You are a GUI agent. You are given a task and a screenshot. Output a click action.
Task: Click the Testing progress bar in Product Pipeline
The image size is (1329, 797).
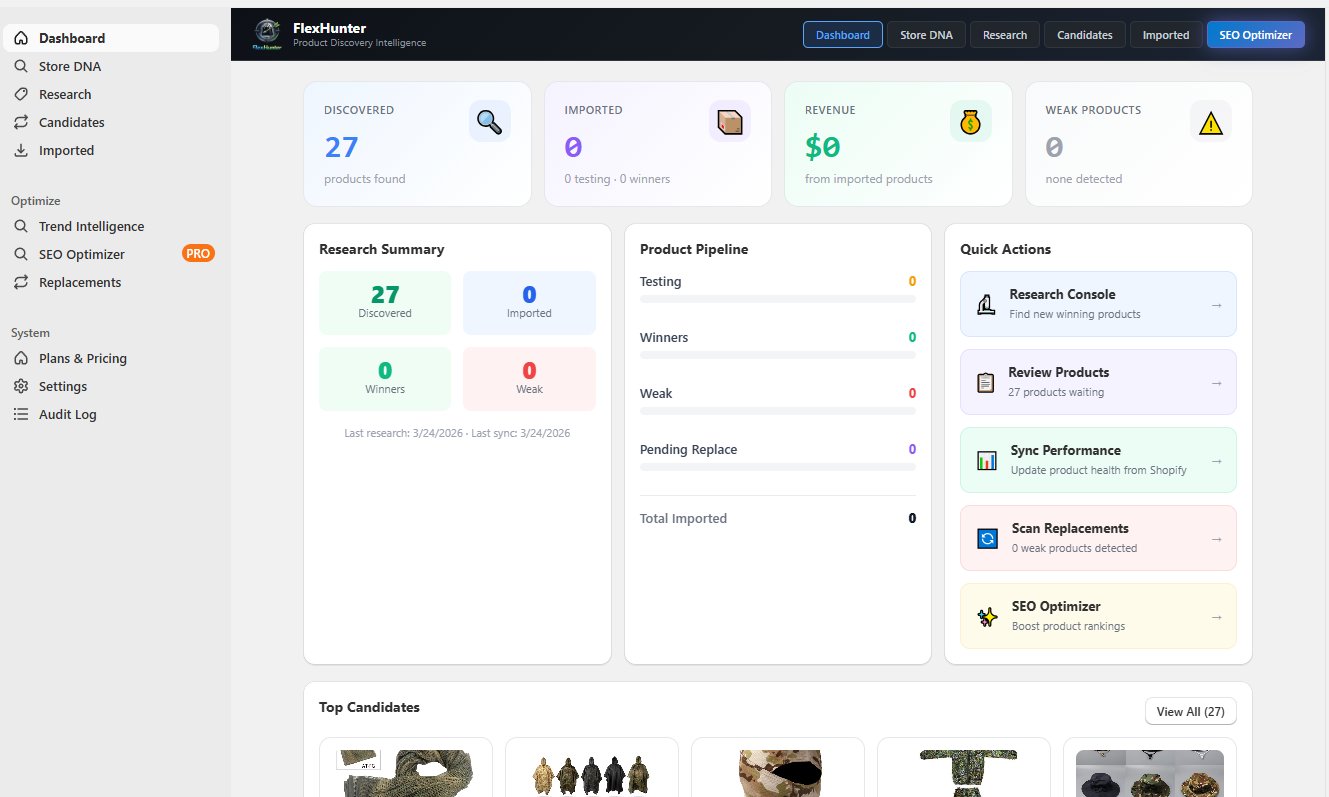(x=778, y=299)
